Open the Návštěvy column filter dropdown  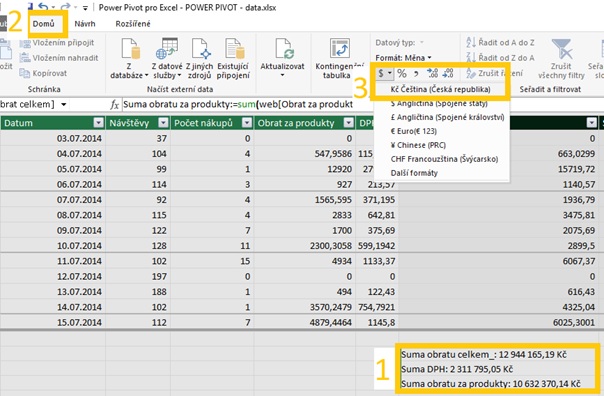(x=163, y=123)
